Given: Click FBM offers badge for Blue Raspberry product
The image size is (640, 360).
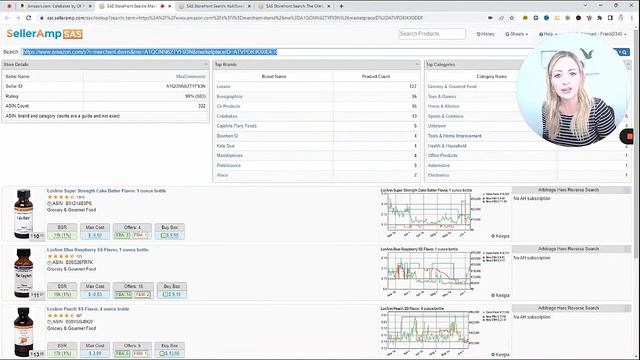Looking at the screenshot, I should 142,294.
